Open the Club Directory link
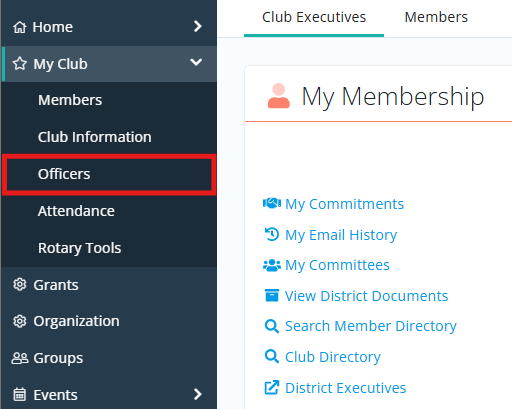Image resolution: width=512 pixels, height=409 pixels. (333, 357)
